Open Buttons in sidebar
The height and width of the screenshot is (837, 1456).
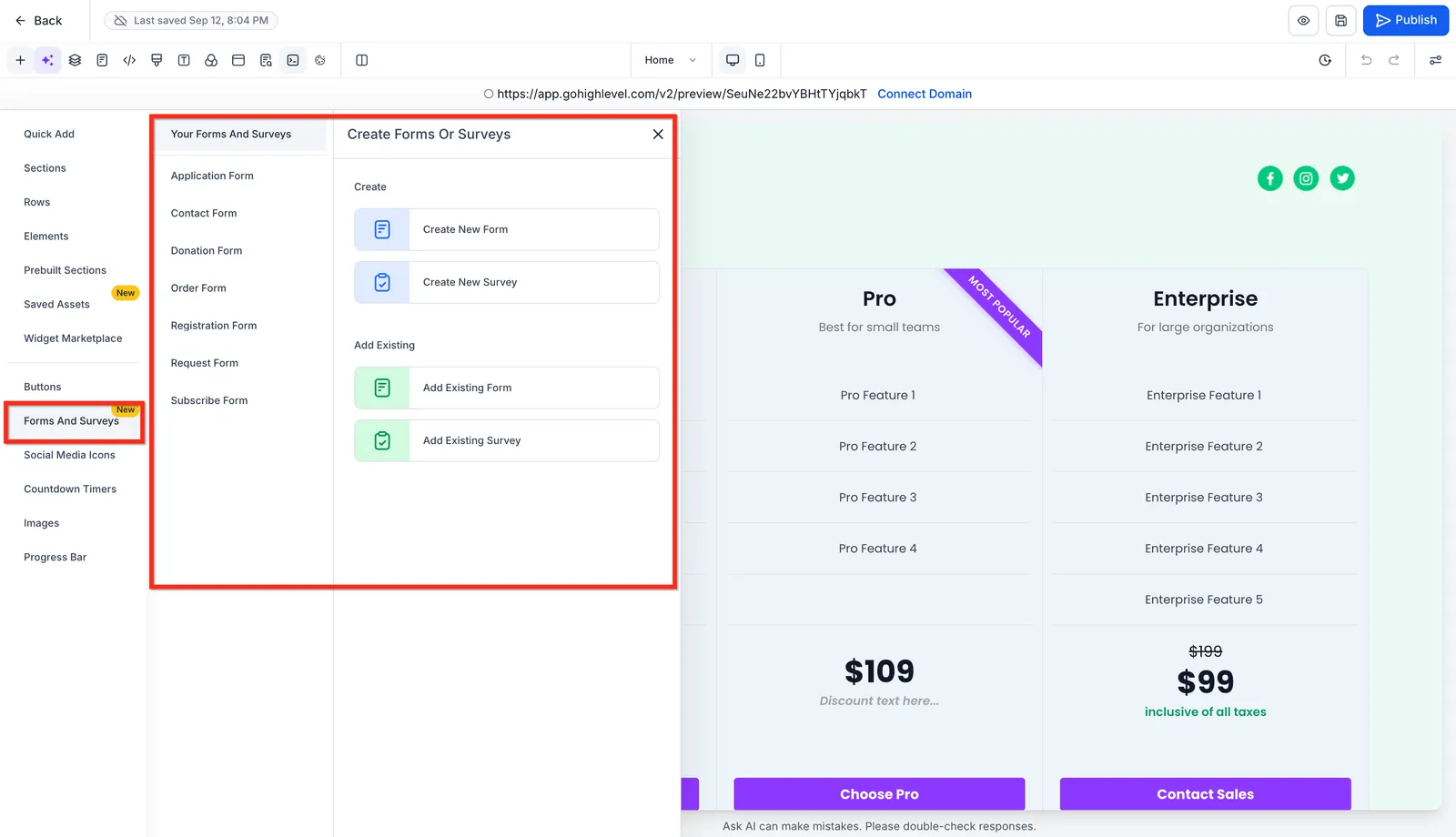42,387
